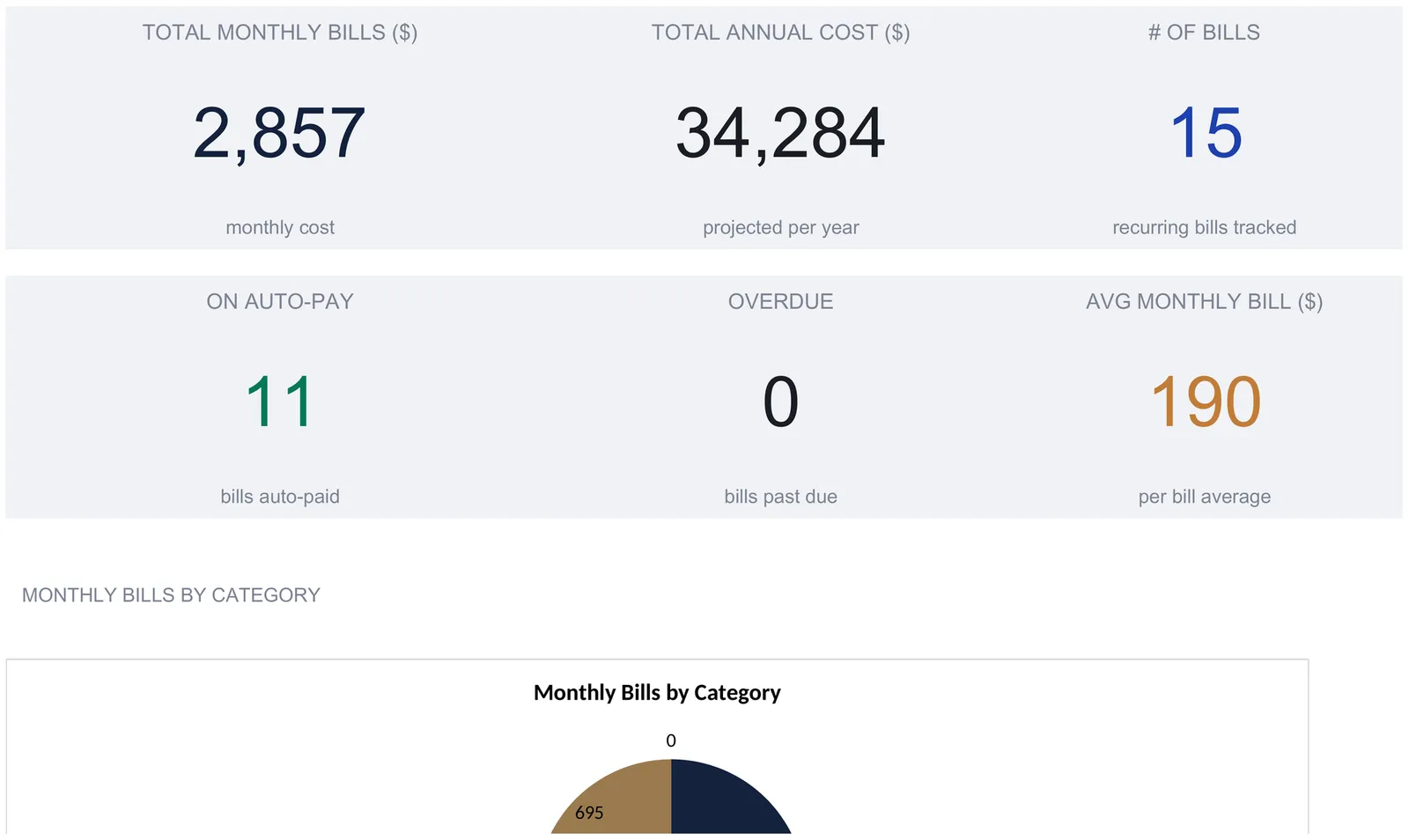
Task: Select the TOTAL MONTHLY BILLS ($) heading
Action: pos(280,33)
